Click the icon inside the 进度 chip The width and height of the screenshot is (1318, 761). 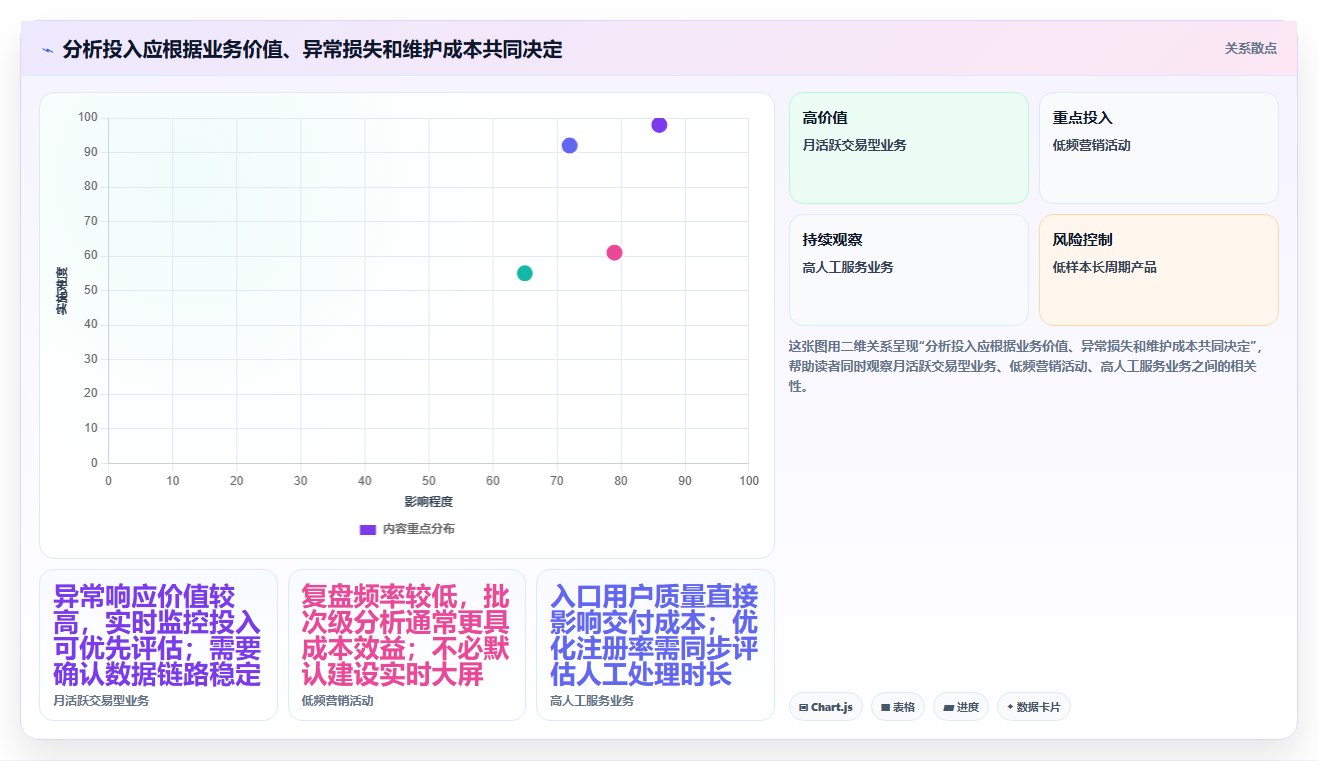pyautogui.click(x=948, y=707)
